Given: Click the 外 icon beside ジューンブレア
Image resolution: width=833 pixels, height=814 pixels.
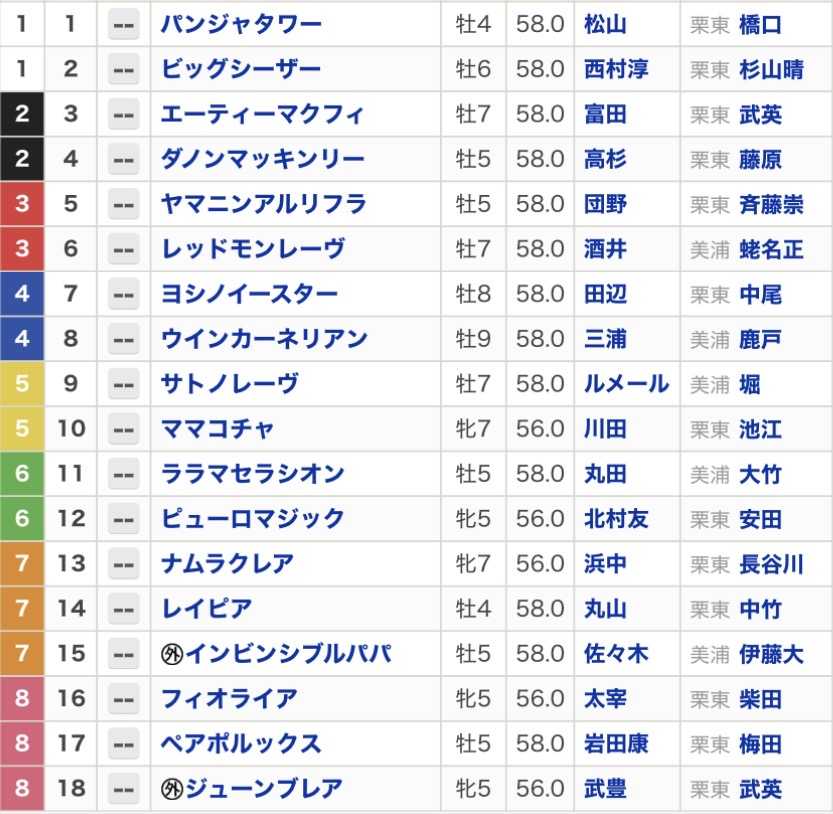Looking at the screenshot, I should click(x=172, y=789).
